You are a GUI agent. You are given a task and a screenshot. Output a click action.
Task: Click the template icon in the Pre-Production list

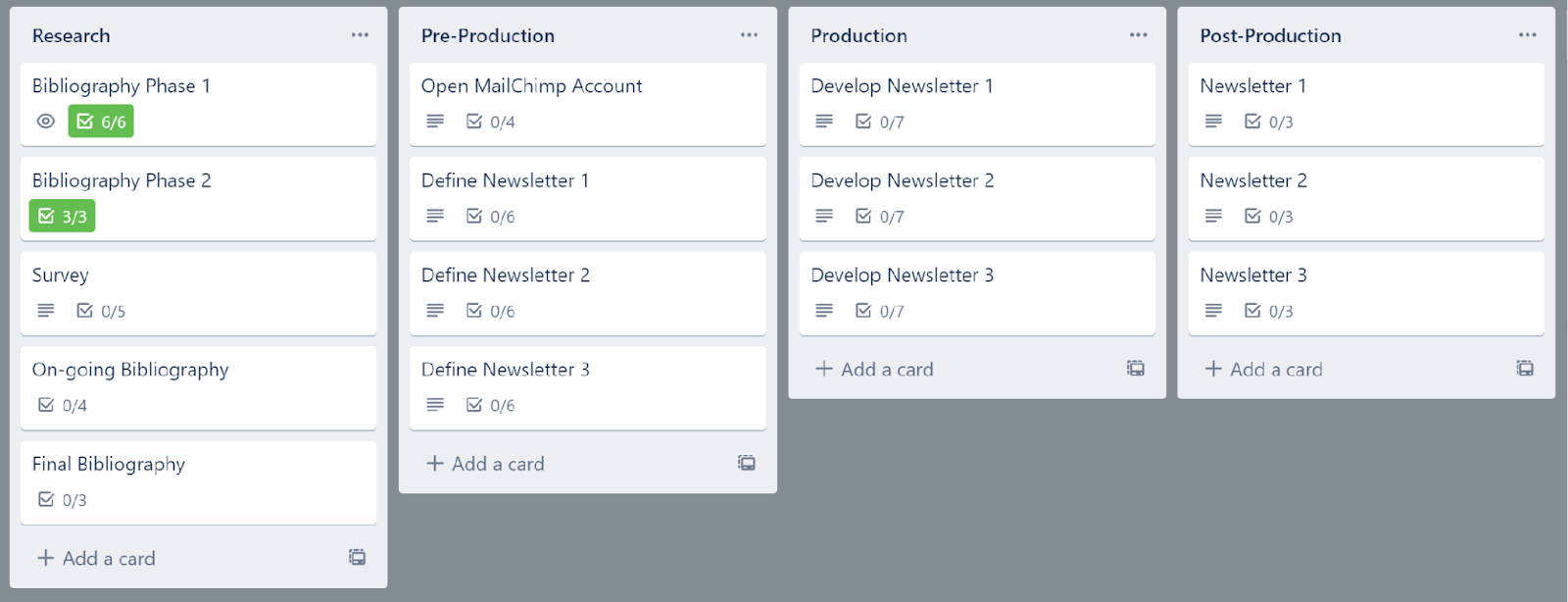[x=747, y=463]
